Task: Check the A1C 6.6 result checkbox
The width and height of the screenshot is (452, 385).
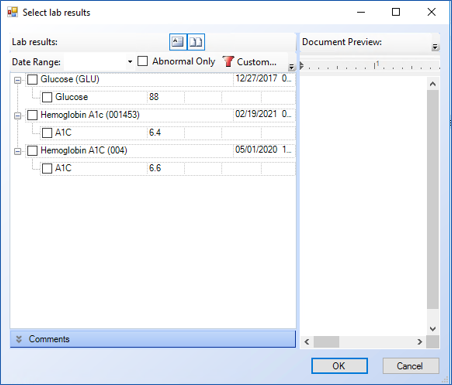Action: tap(47, 168)
